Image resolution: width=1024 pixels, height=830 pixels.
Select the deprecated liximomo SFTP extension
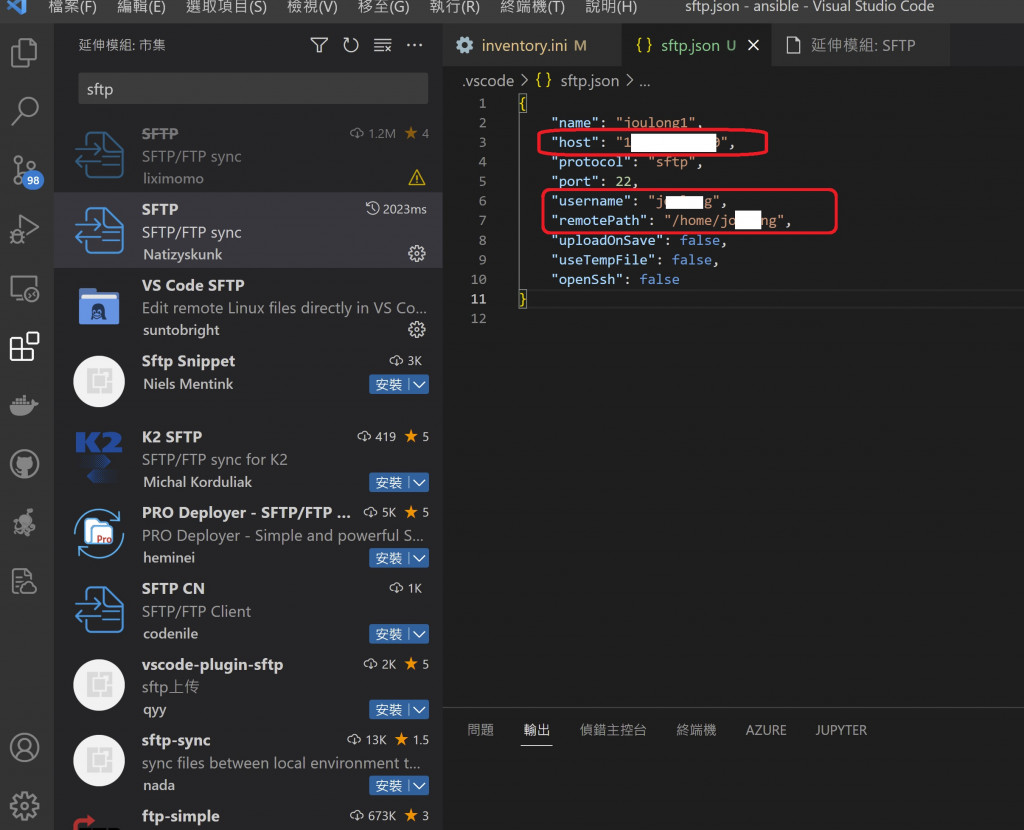(x=248, y=155)
